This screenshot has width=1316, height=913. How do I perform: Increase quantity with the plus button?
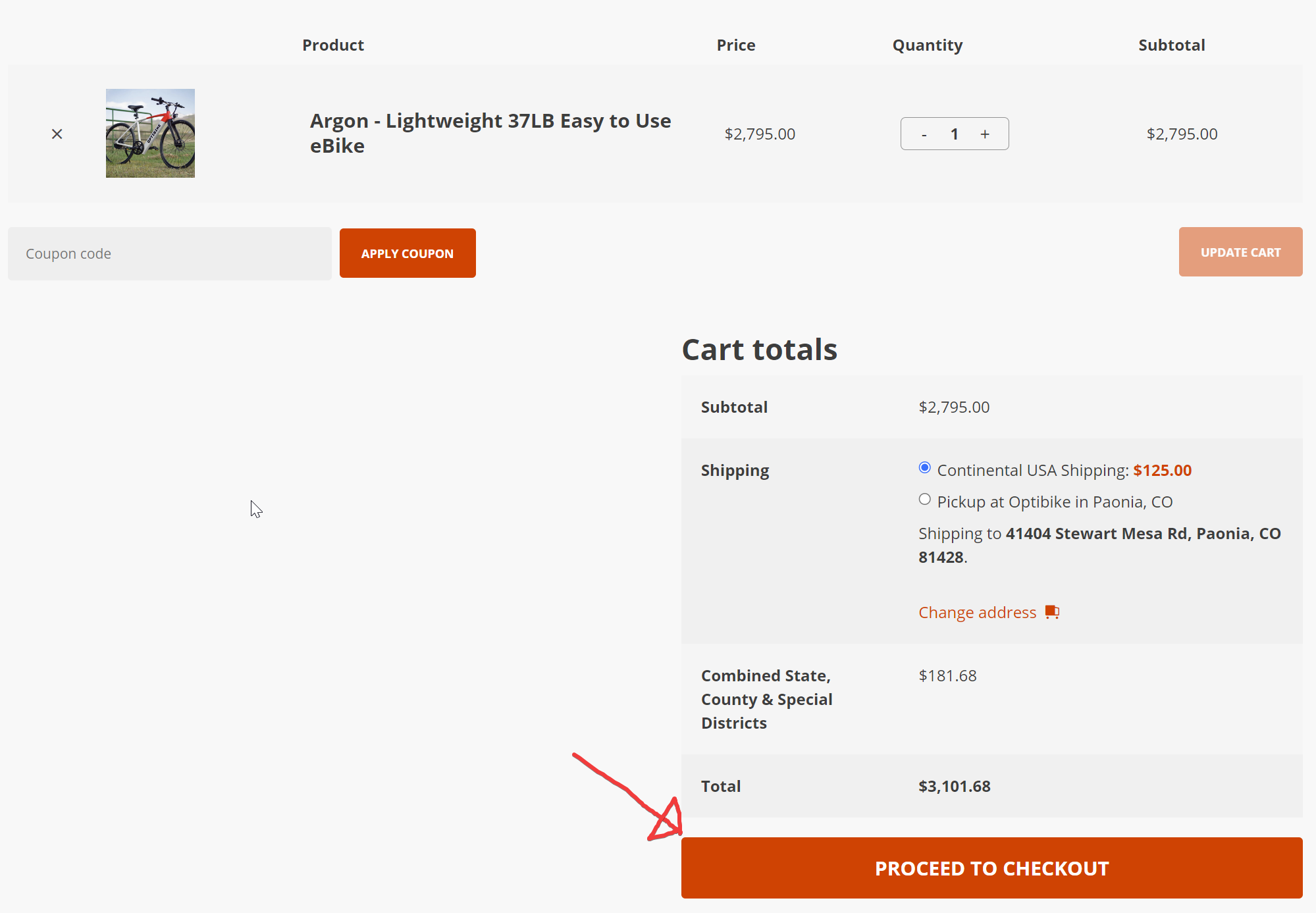pyautogui.click(x=985, y=134)
